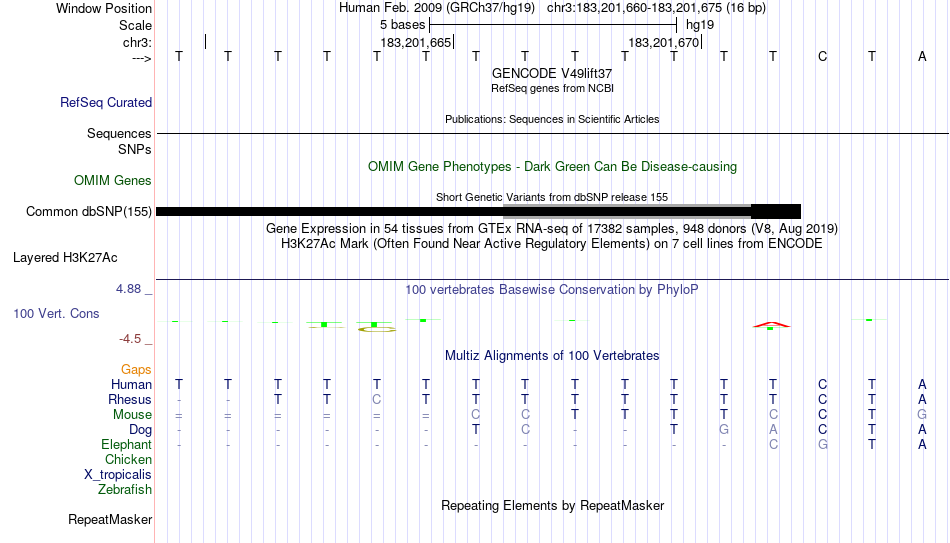Open Multiz Alignments of 100 Vertebrates title
Screen dimensions: 950x543
click(x=552, y=356)
